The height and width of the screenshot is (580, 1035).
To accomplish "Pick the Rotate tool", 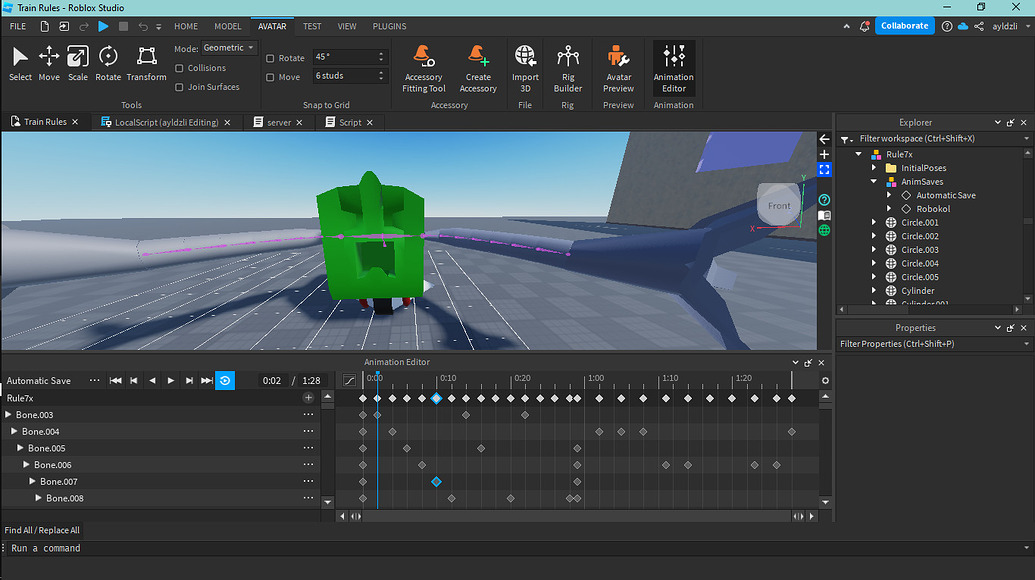I will 108,64.
